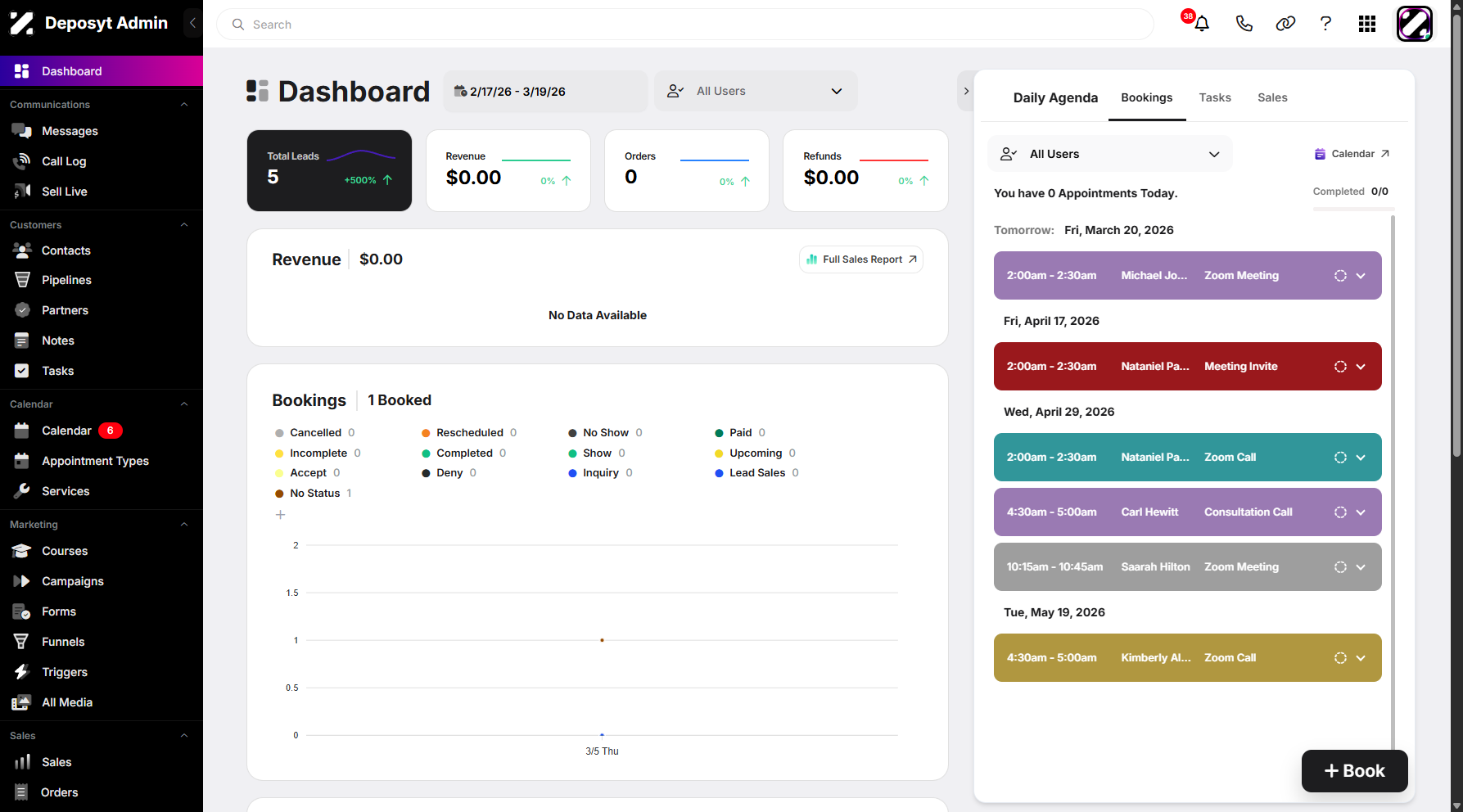Toggle No Show series in bookings legend
This screenshot has width=1463, height=812.
(x=605, y=433)
